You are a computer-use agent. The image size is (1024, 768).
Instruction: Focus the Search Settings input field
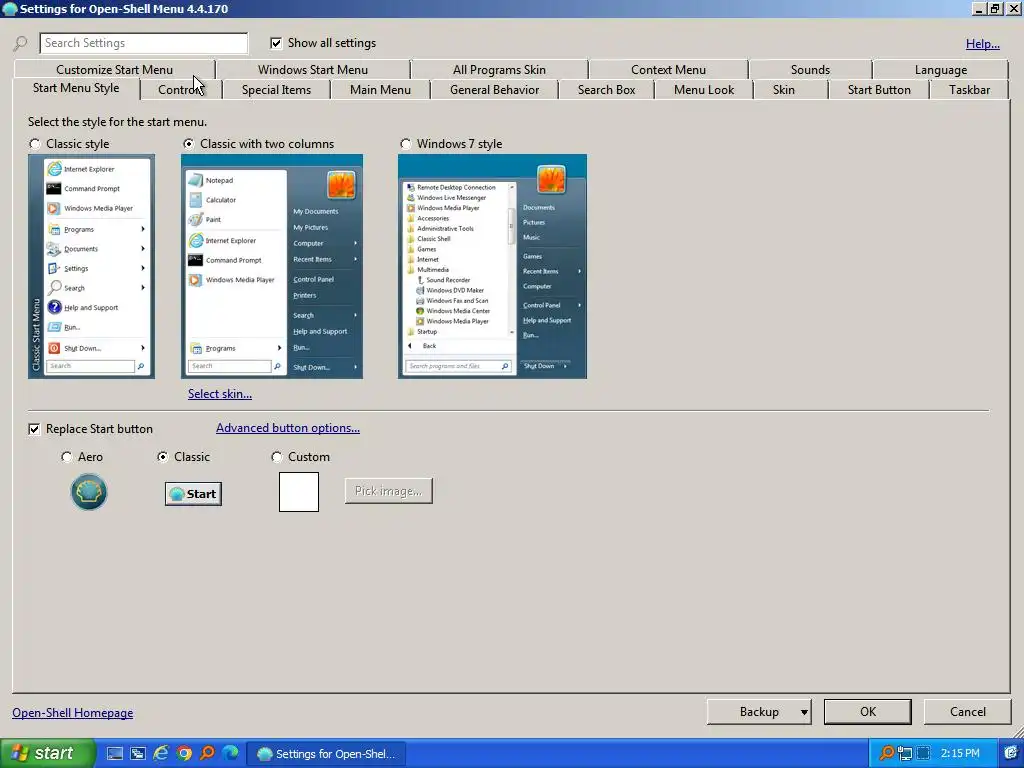(x=144, y=43)
